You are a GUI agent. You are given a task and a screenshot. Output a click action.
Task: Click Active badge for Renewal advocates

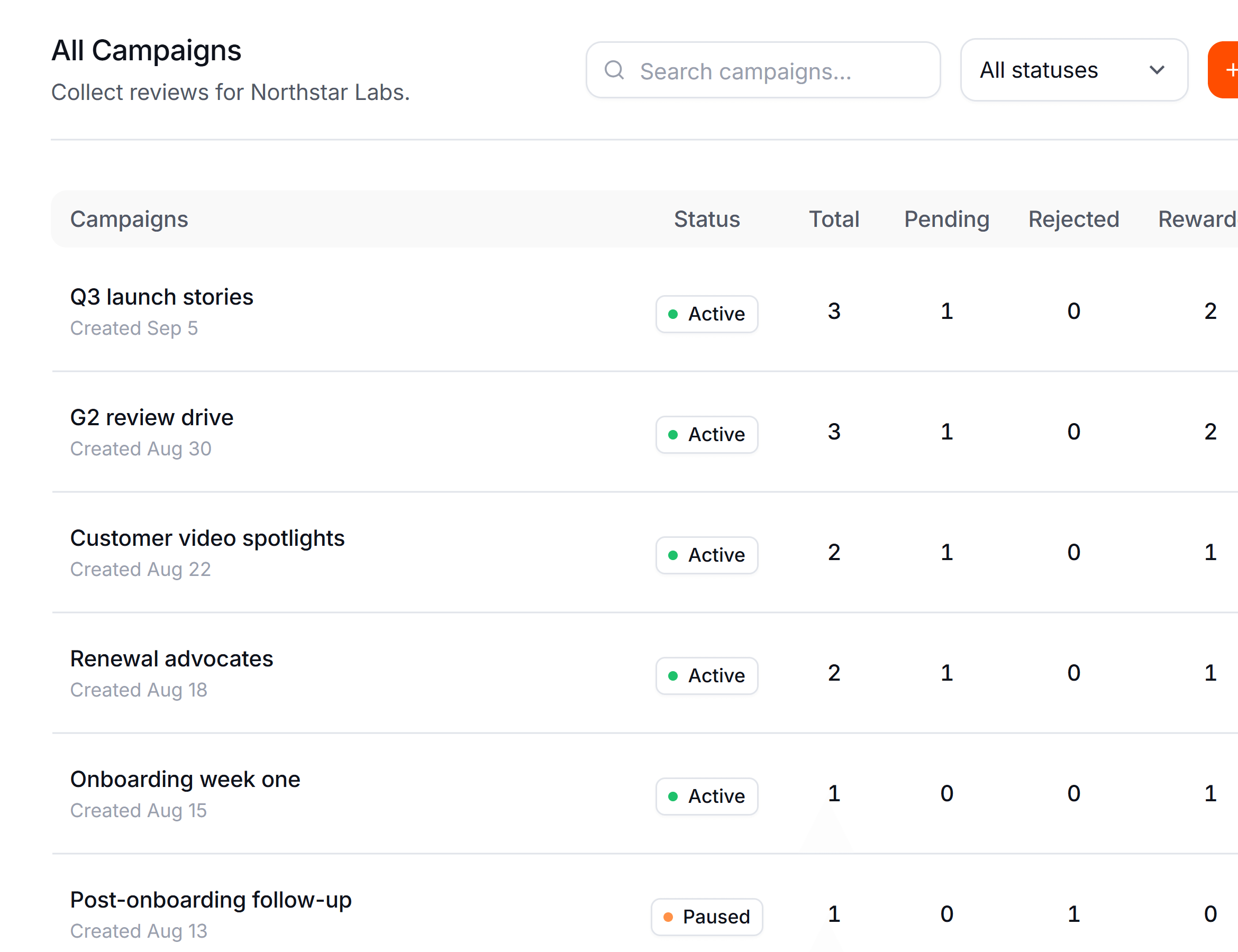(706, 676)
